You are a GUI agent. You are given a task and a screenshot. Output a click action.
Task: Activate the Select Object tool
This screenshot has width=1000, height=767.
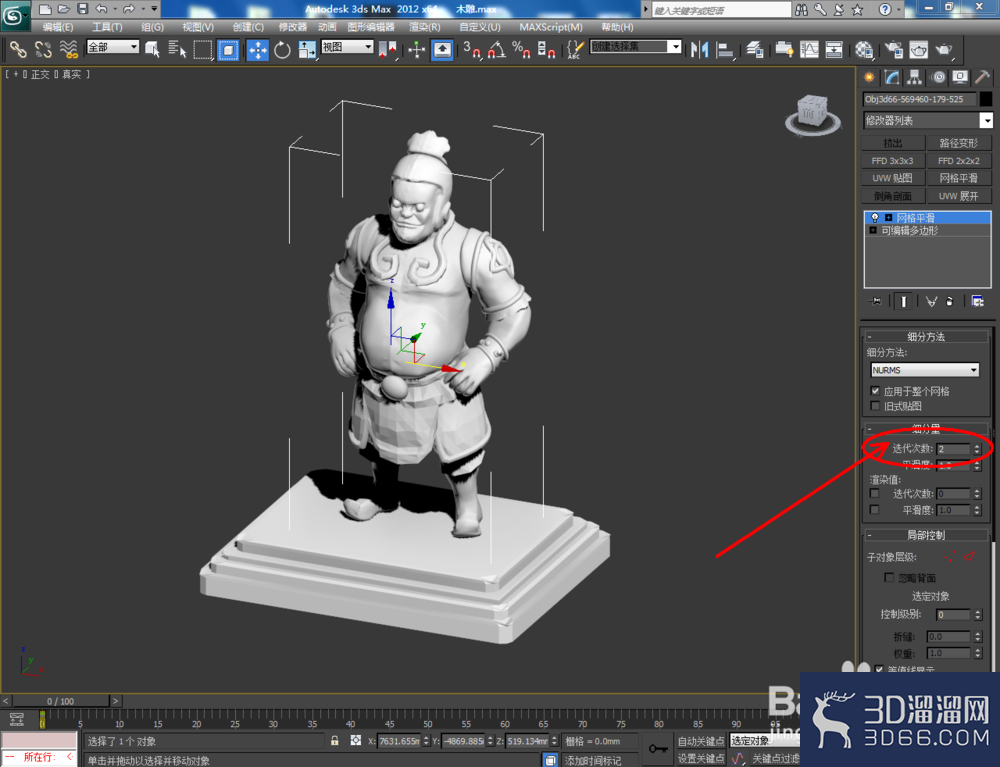pos(152,49)
